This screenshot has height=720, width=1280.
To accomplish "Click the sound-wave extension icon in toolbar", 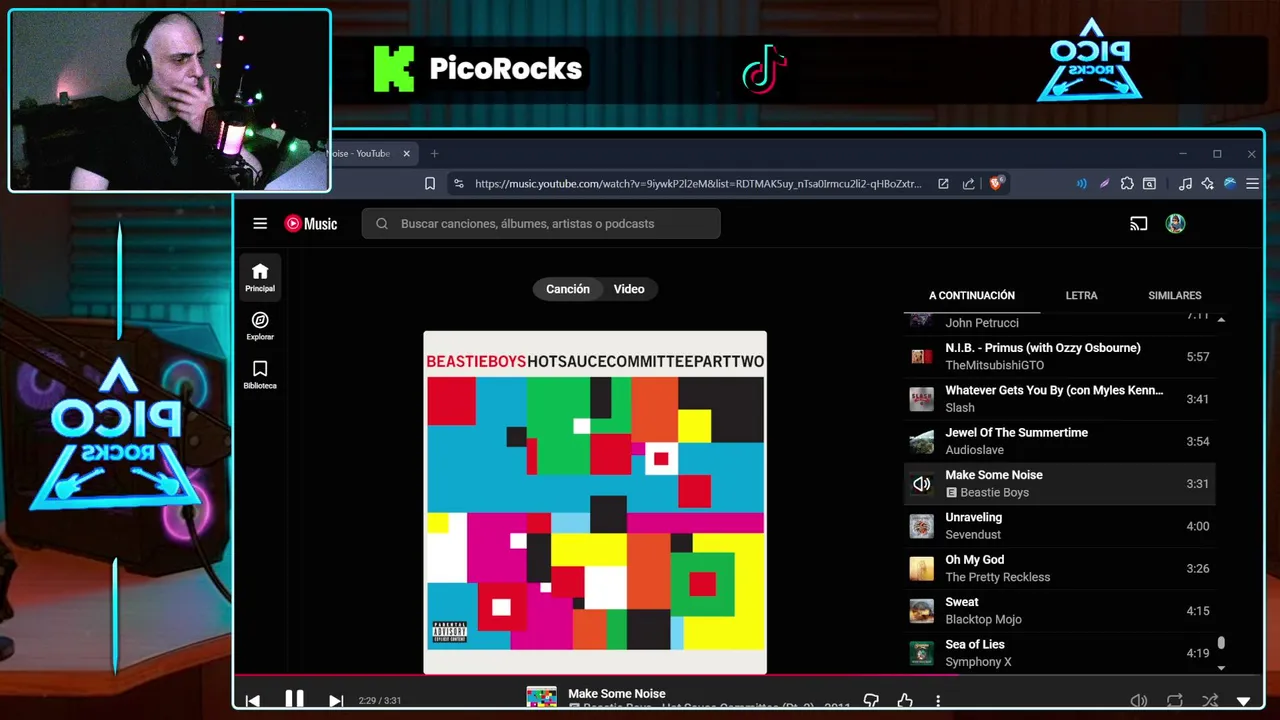I will 1081,184.
